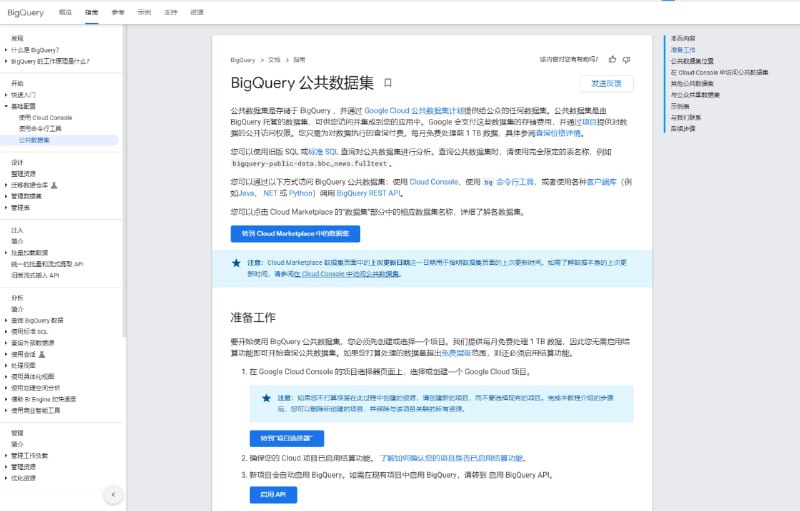Open the 标准 SQL link
The image size is (800, 511).
323,152
